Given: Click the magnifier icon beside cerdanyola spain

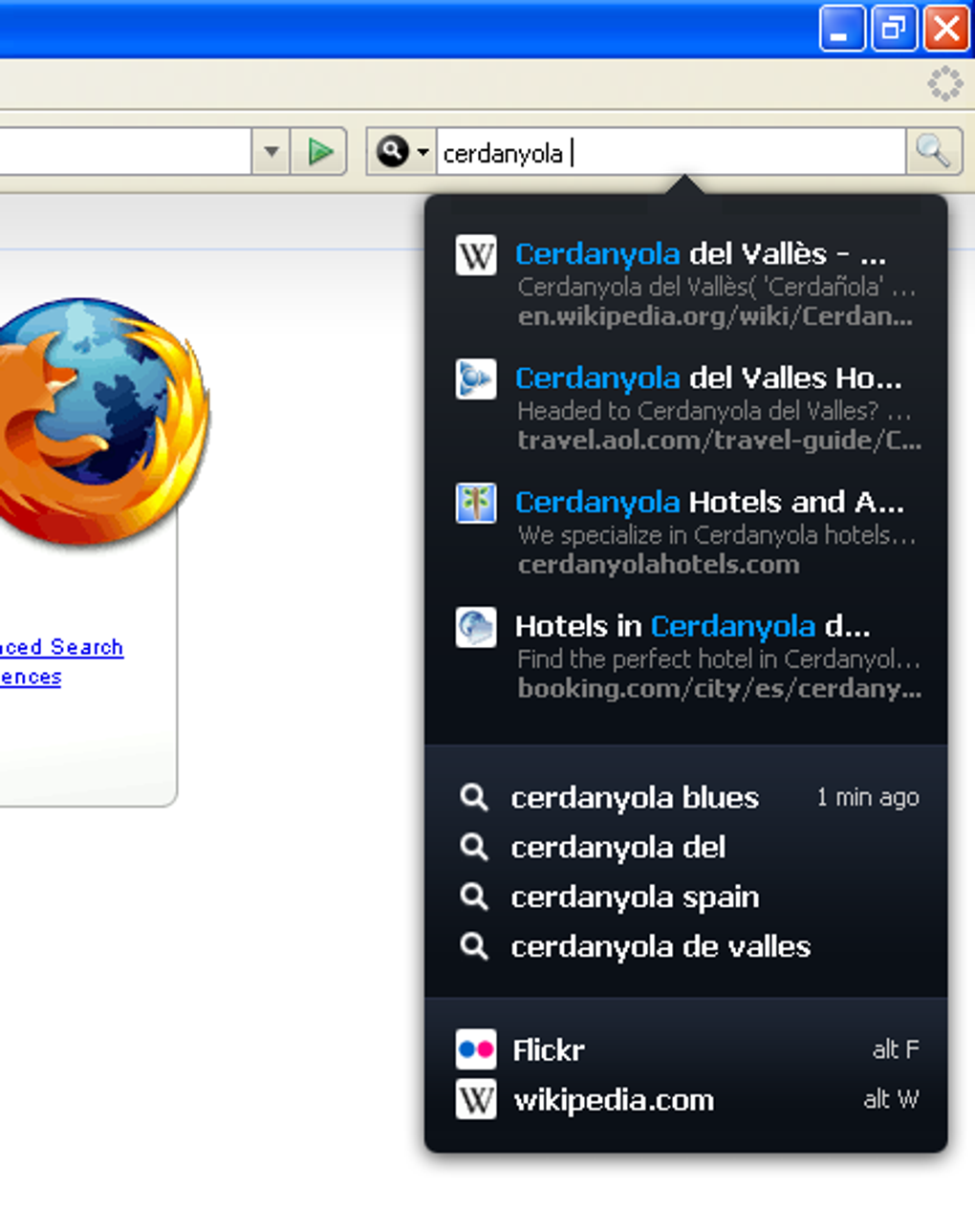Looking at the screenshot, I should [474, 897].
